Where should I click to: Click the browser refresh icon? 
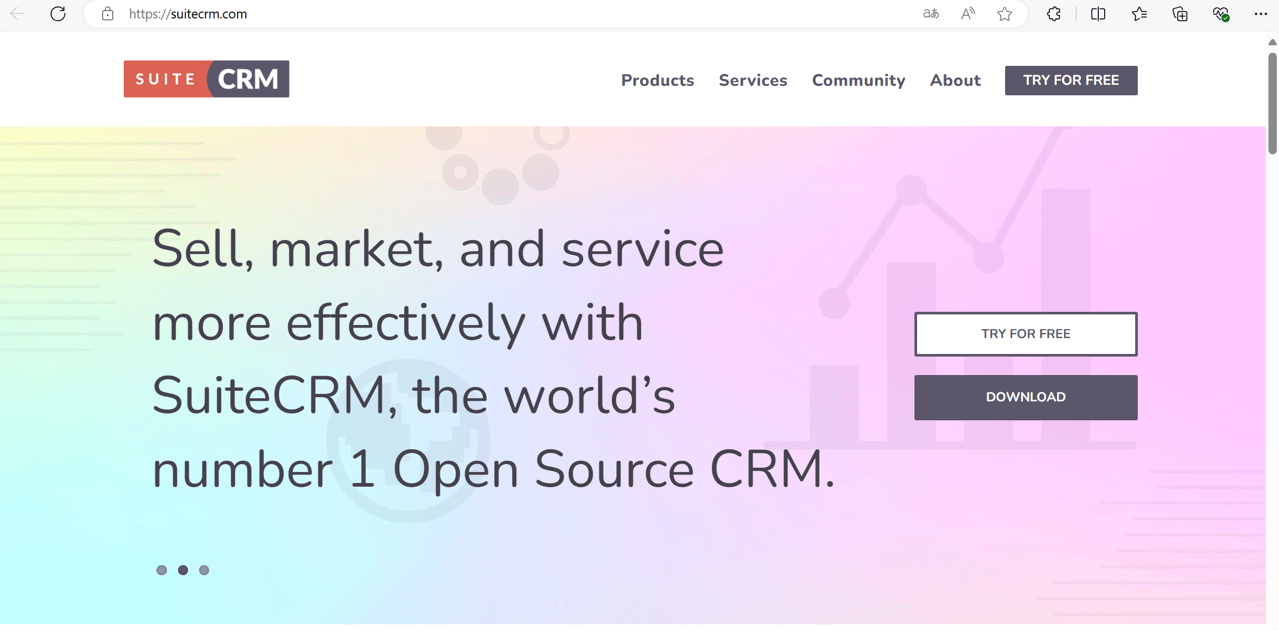[x=58, y=14]
